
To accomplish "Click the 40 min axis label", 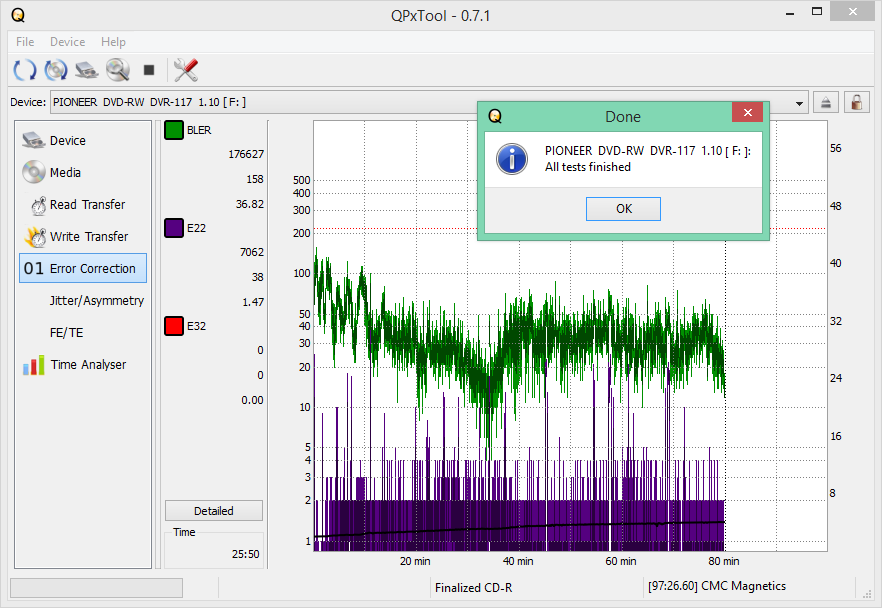I will (518, 561).
